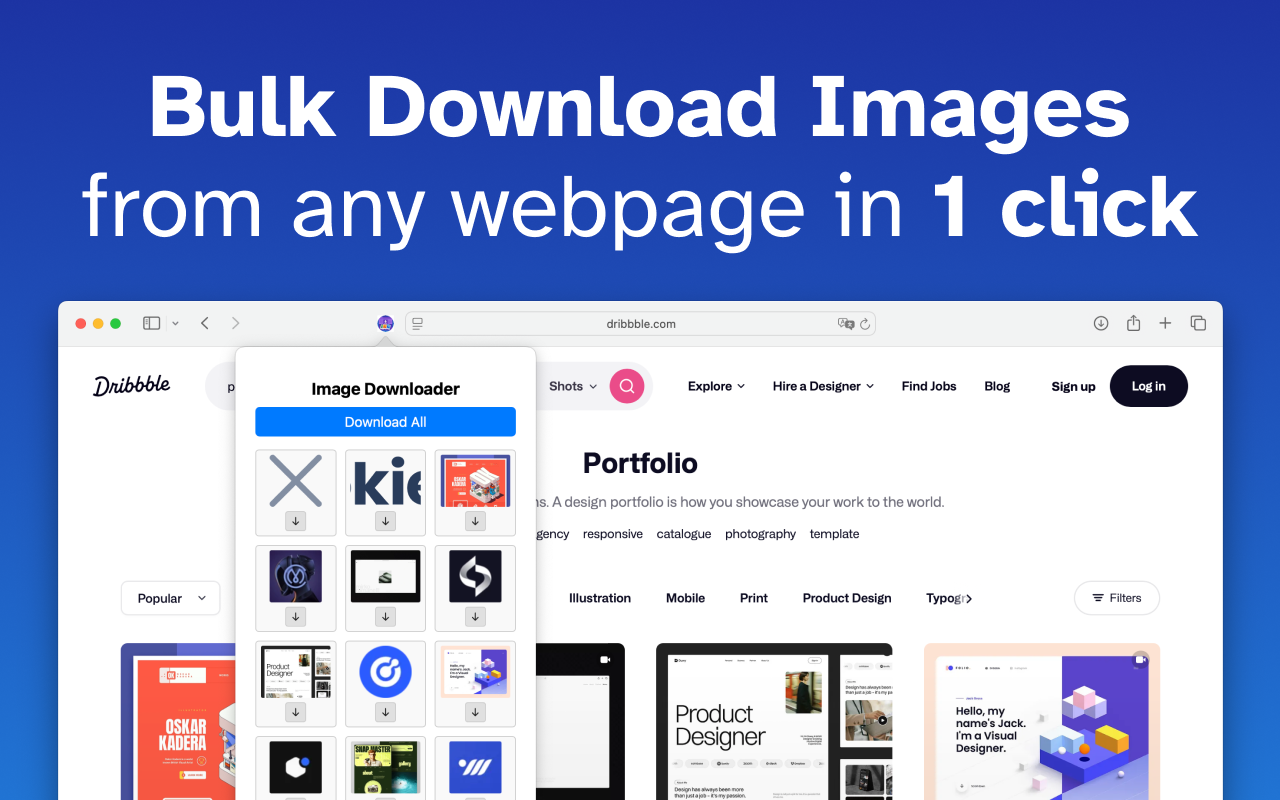Switch to the Illustration category
This screenshot has height=800, width=1280.
point(600,598)
